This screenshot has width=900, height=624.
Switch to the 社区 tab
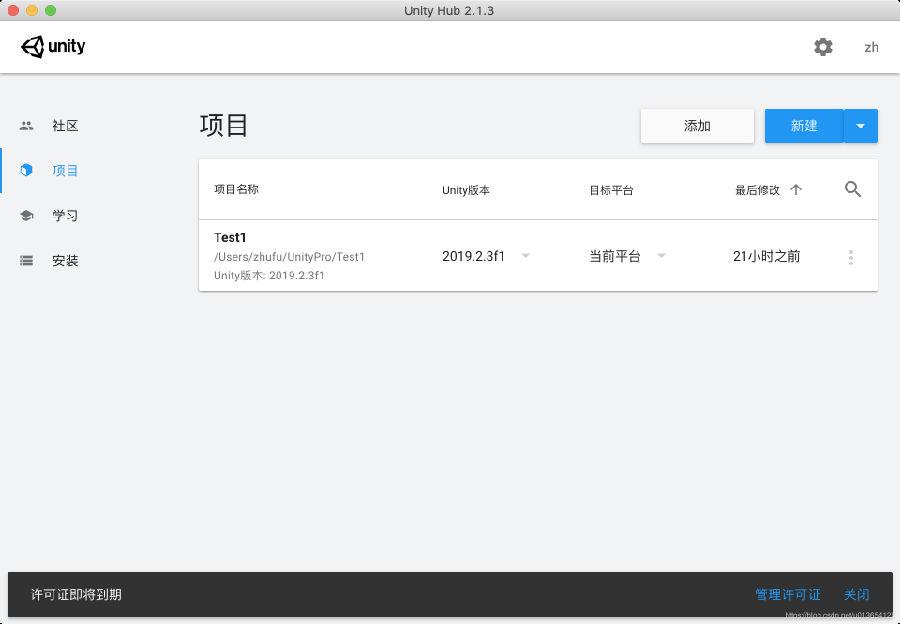[65, 126]
